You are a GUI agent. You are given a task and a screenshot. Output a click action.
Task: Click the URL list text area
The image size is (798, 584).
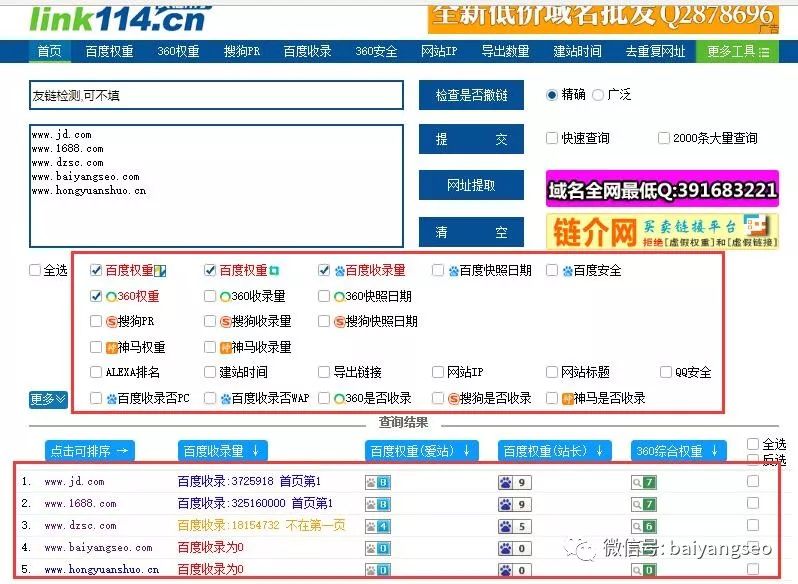coord(216,186)
